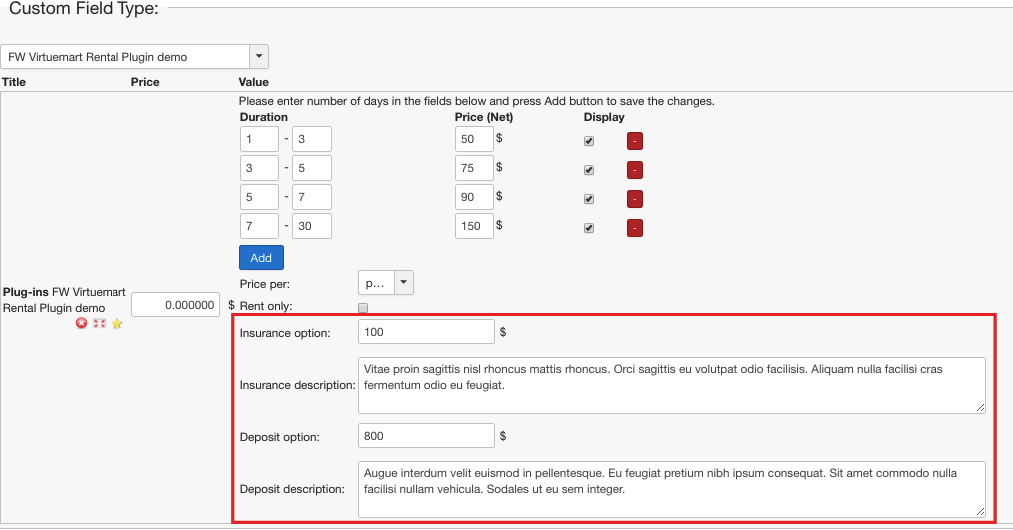The image size is (1013, 530).
Task: Click the move arrows icon under plugin title
Action: pyautogui.click(x=99, y=324)
